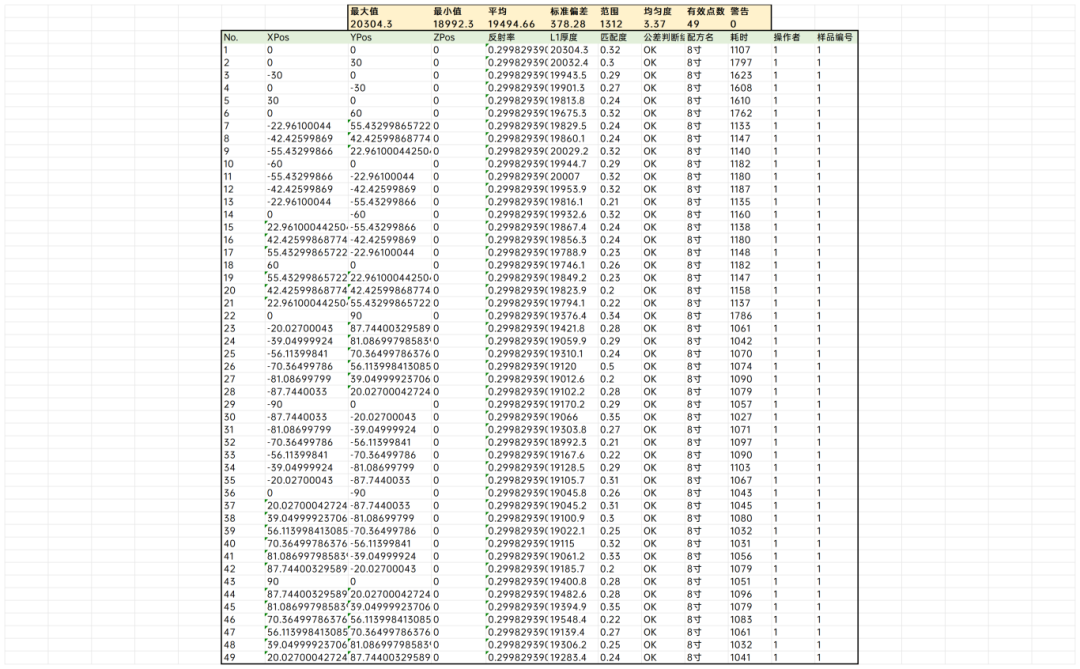Click L1 thickness cell 19045.8
Viewport: 1080px width, 669px height.
(573, 493)
